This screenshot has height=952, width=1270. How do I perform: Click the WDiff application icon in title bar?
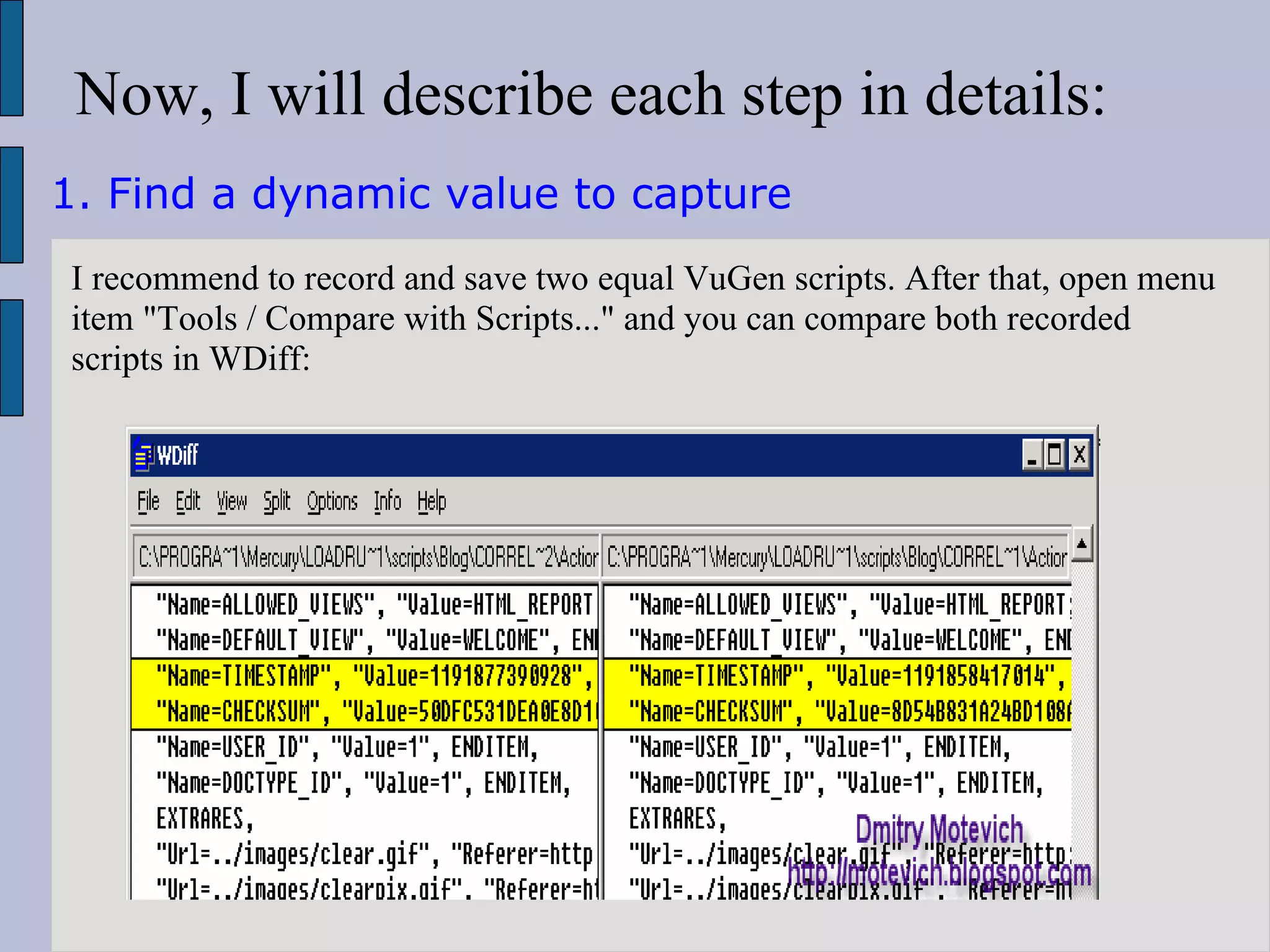pyautogui.click(x=143, y=456)
